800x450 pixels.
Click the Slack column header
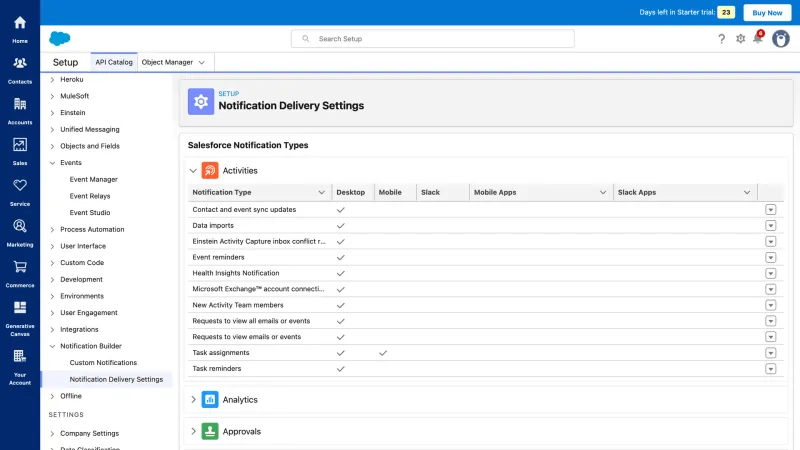click(x=442, y=192)
